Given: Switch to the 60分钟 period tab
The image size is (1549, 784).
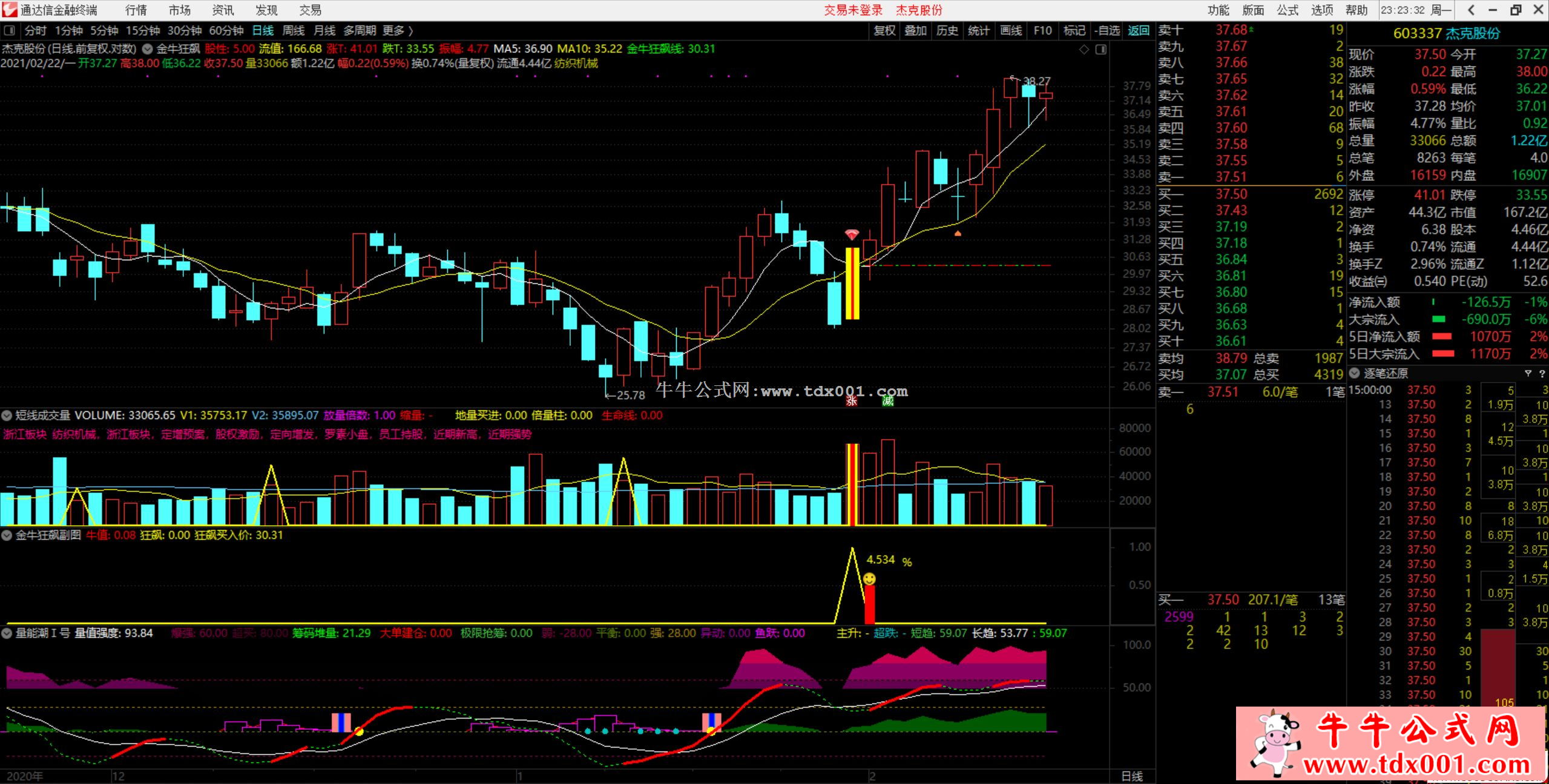Looking at the screenshot, I should [226, 30].
